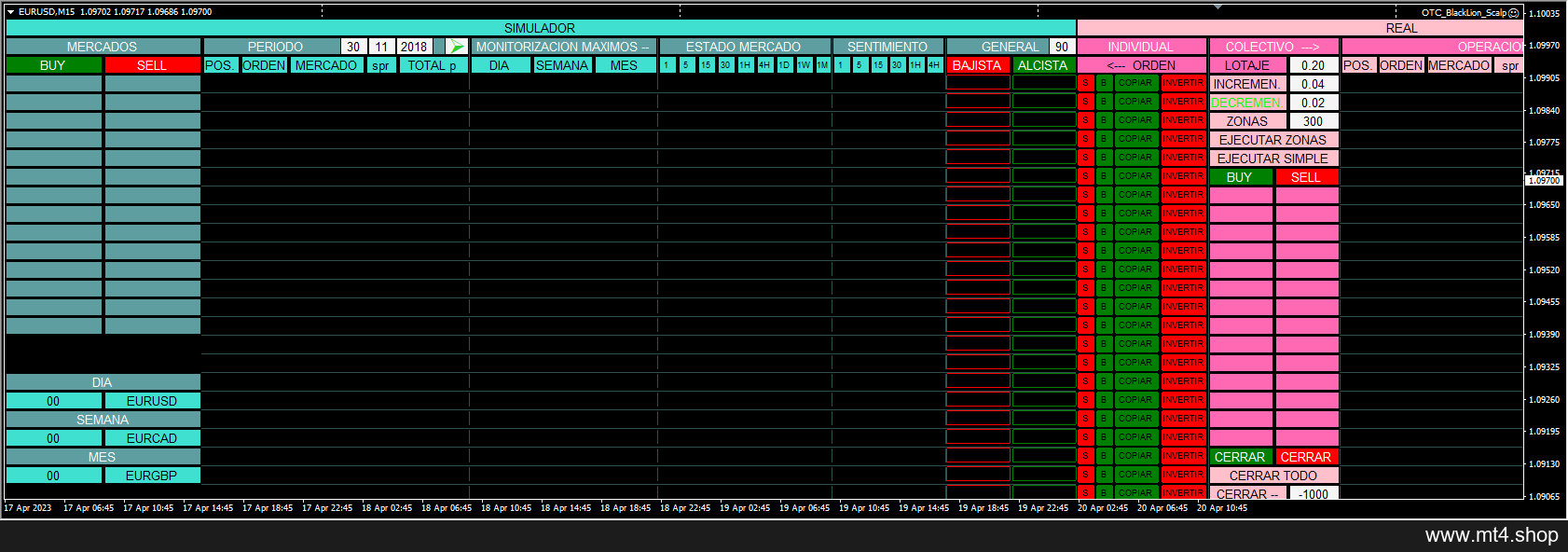Toggle the 1D timeframe under ESTADO MERCADO

click(x=784, y=65)
